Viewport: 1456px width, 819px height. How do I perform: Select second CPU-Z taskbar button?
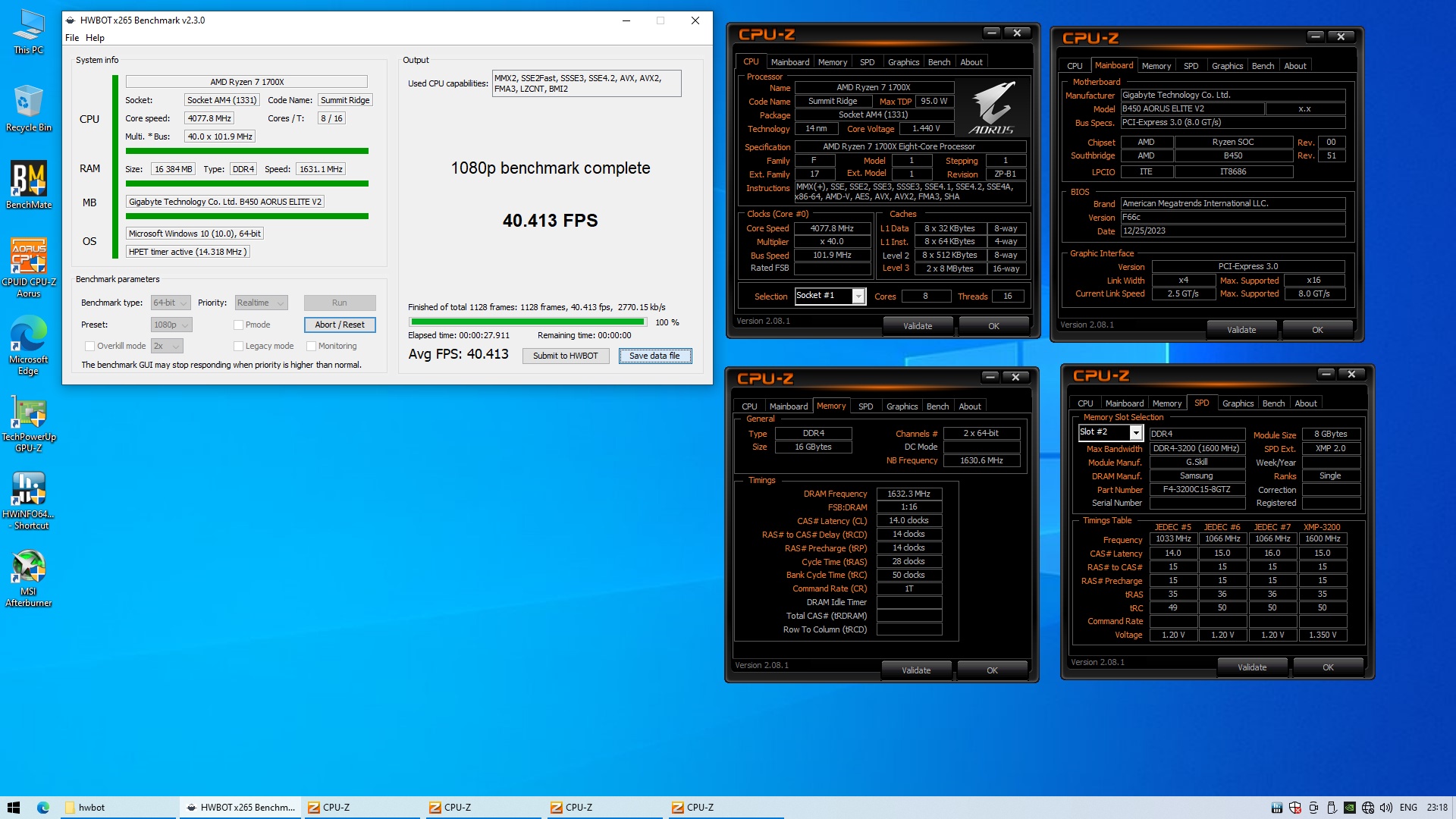484,808
